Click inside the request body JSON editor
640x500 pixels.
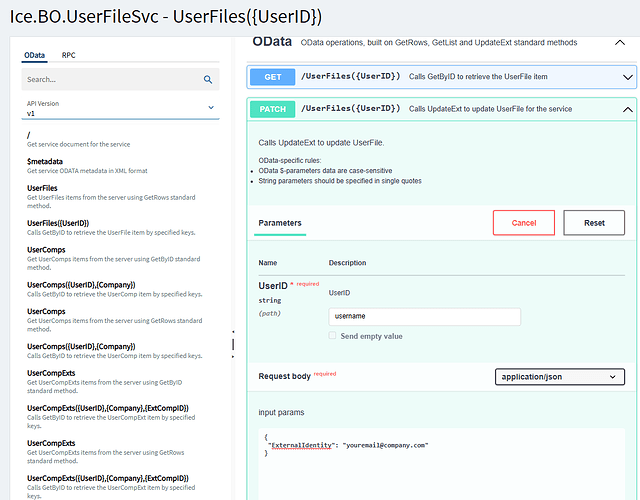tap(441, 464)
